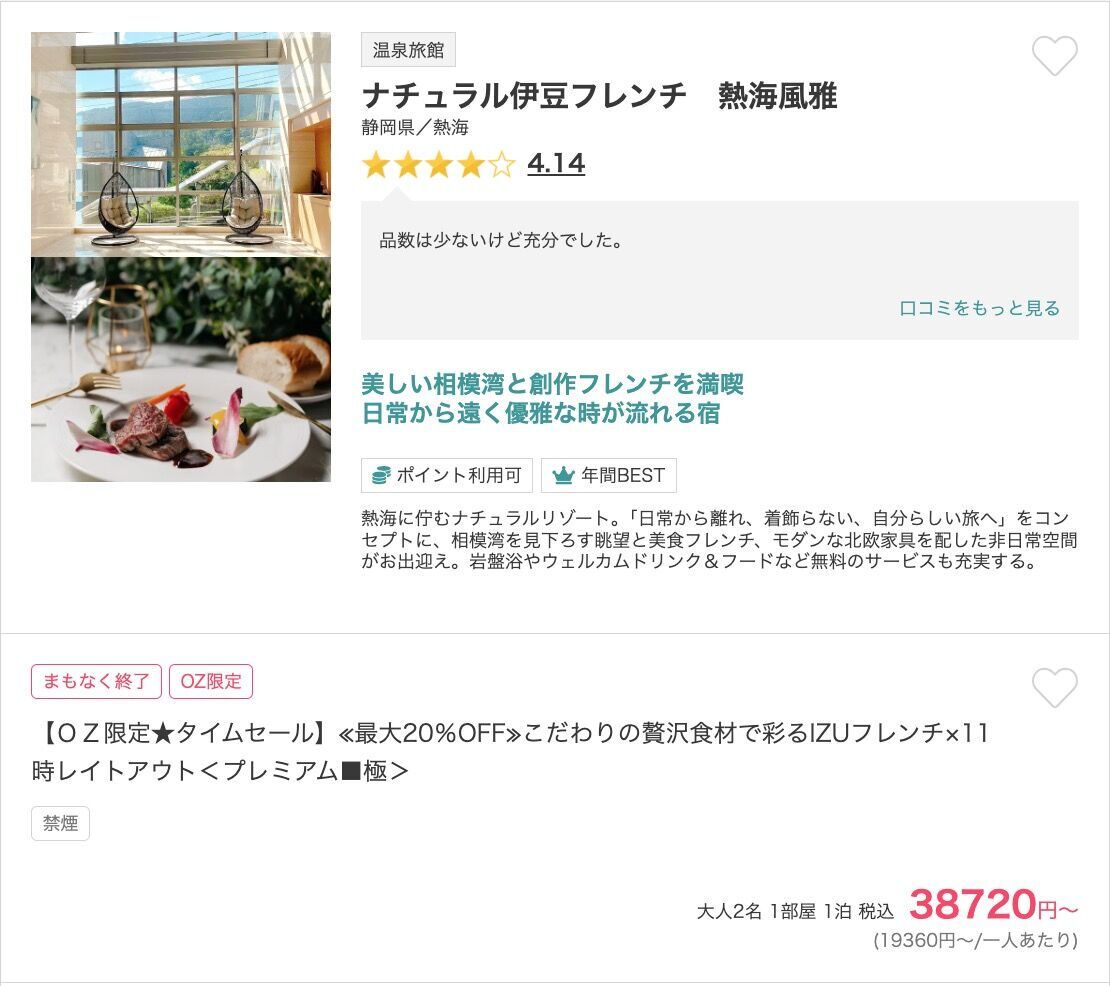Click the まもなく終了 label
This screenshot has width=1110, height=986.
click(x=96, y=682)
